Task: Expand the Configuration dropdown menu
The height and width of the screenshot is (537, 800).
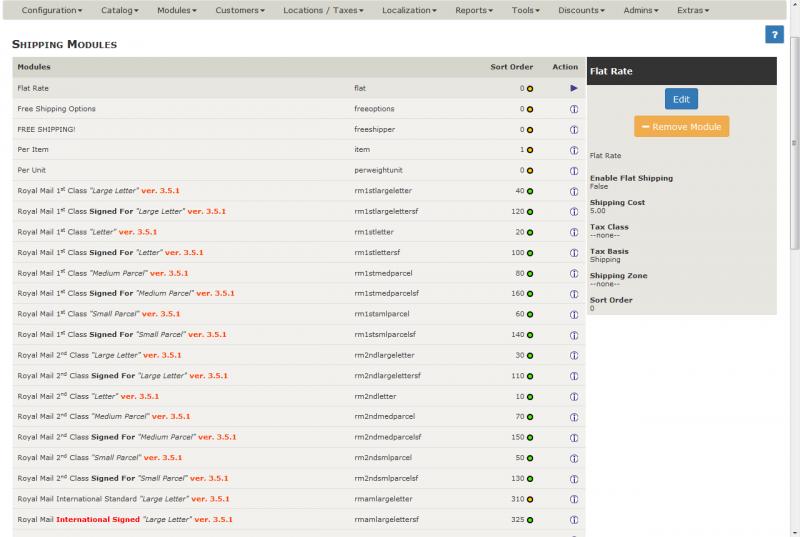Action: point(52,10)
